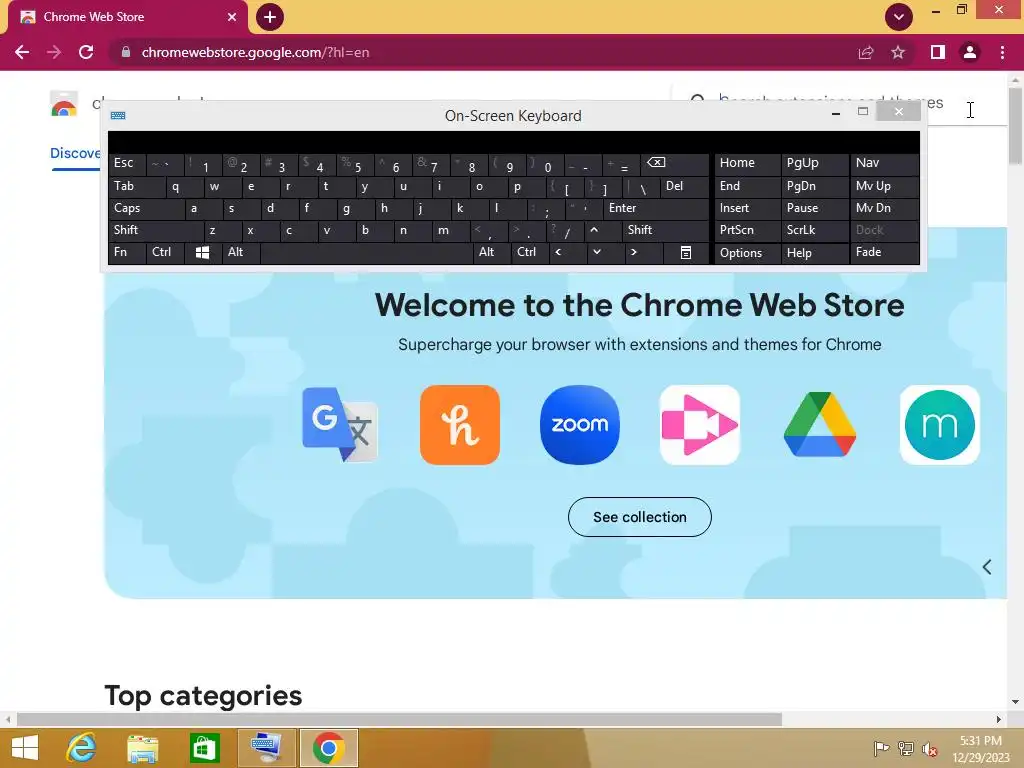The image size is (1024, 768).
Task: Click the horizontal scrollbar thumb
Action: click(x=399, y=719)
